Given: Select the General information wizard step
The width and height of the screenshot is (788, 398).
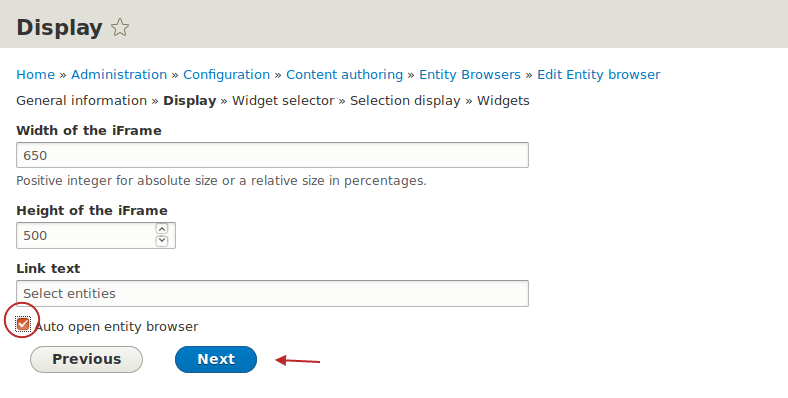Looking at the screenshot, I should 81,101.
